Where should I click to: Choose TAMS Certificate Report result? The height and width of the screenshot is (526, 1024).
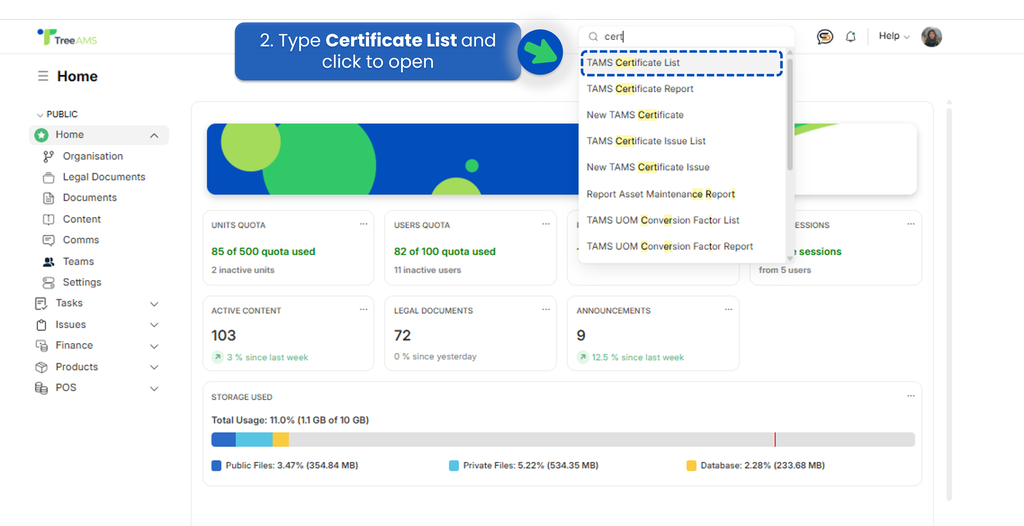coord(640,89)
